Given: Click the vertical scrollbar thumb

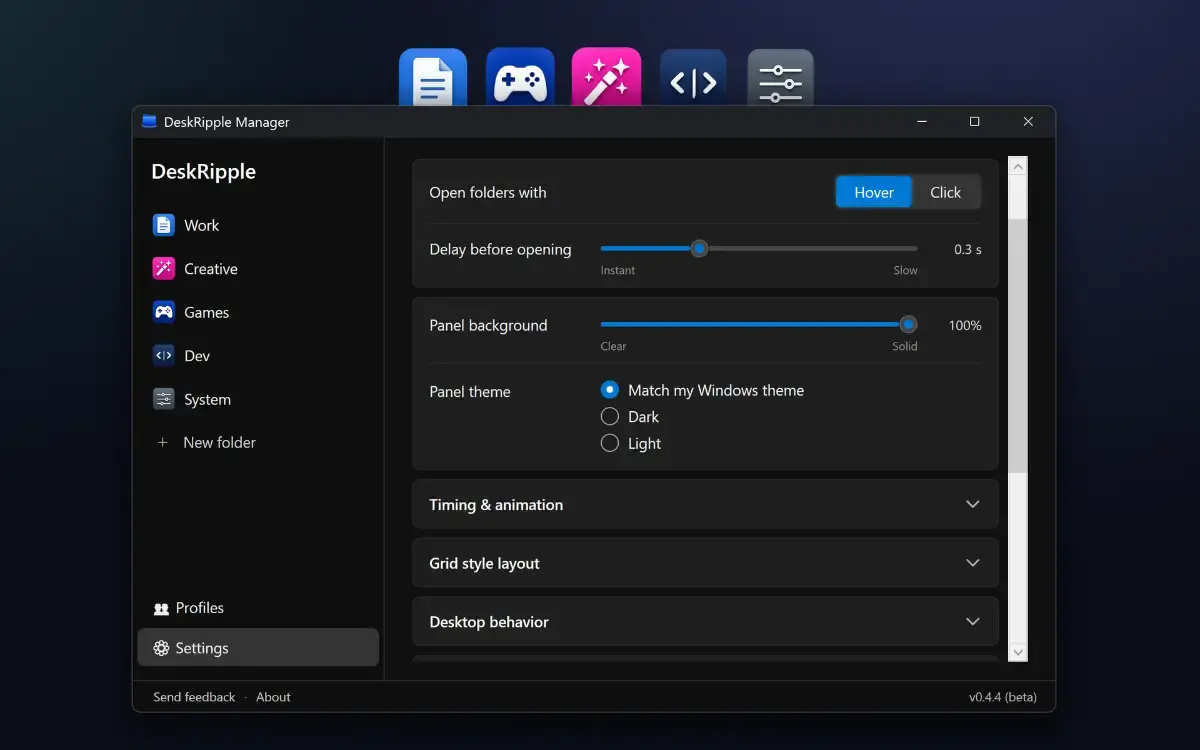Looking at the screenshot, I should (1018, 345).
